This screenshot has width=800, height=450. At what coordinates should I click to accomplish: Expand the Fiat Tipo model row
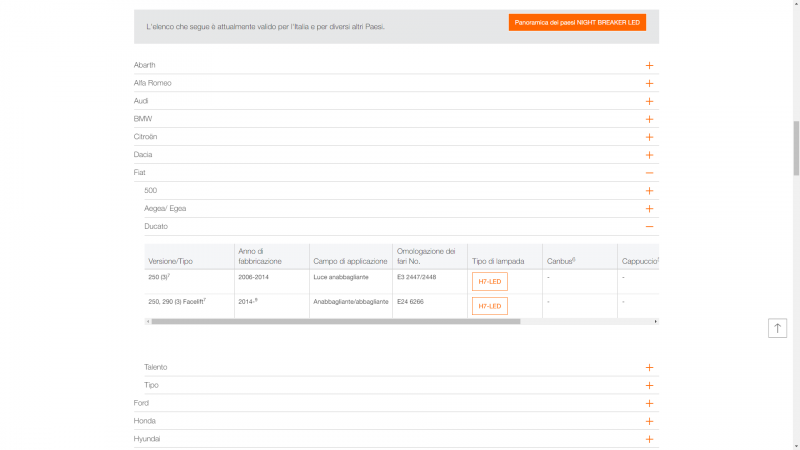pos(649,385)
